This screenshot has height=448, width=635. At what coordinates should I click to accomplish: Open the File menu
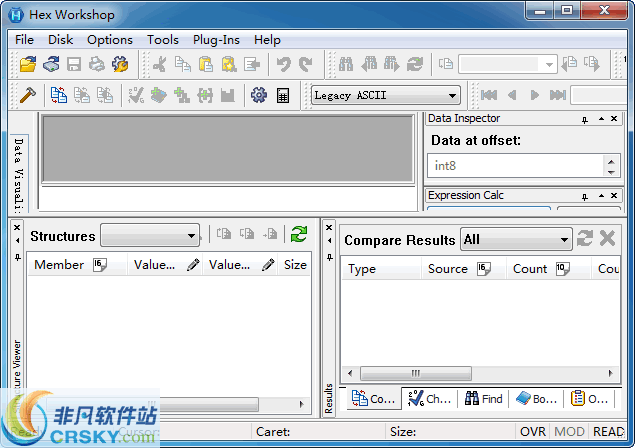click(24, 40)
